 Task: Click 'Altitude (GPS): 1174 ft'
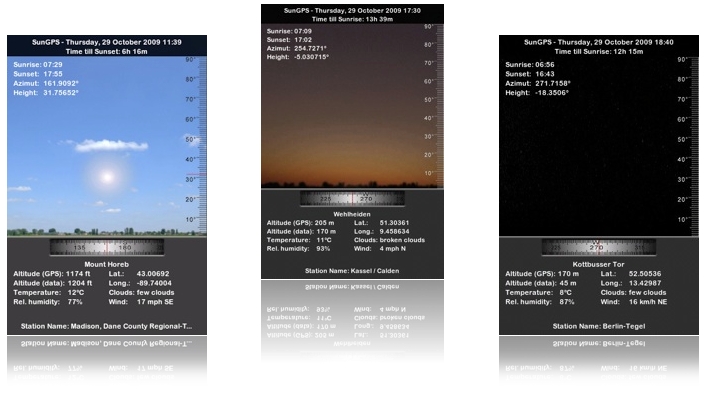(x=52, y=274)
